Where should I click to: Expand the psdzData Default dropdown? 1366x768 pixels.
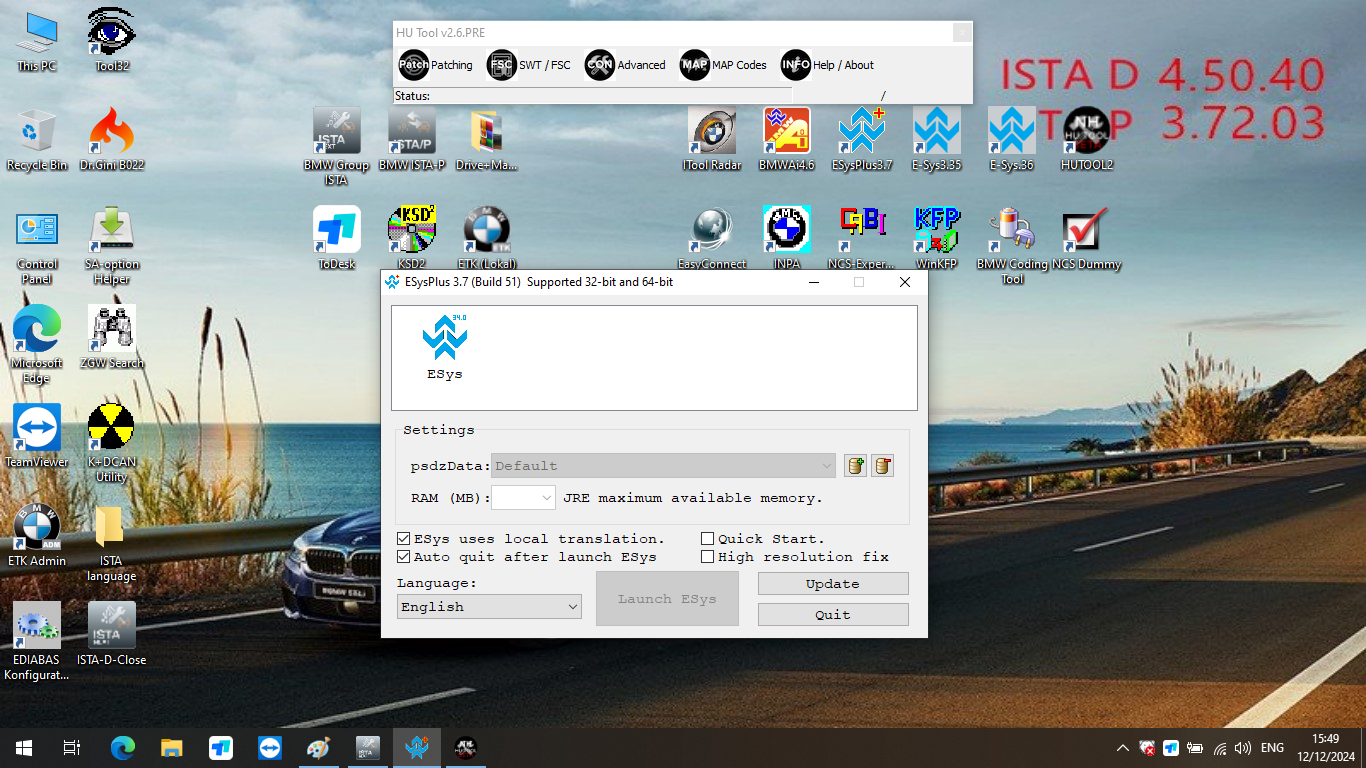tap(663, 466)
